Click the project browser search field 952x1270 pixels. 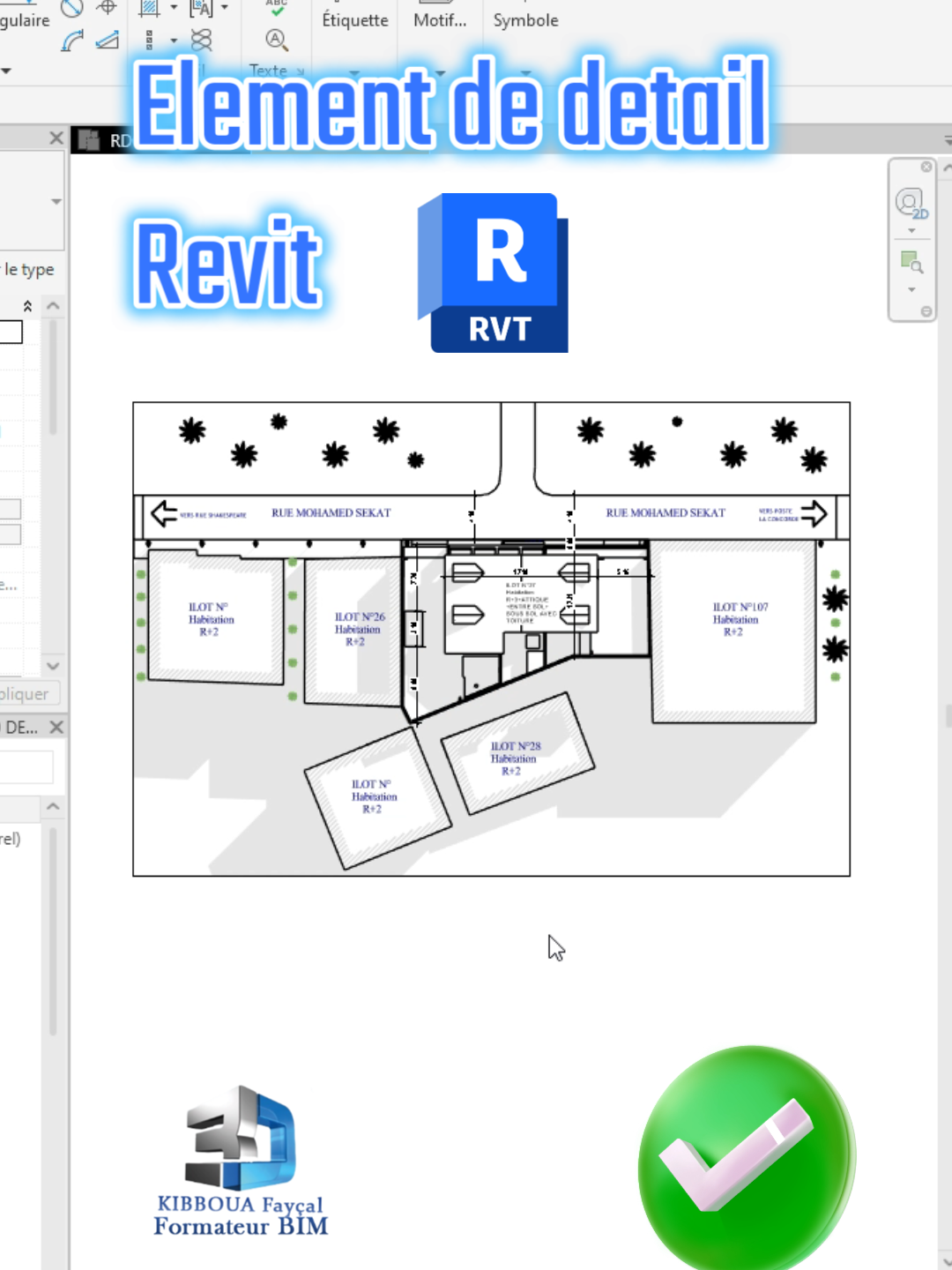(x=26, y=766)
